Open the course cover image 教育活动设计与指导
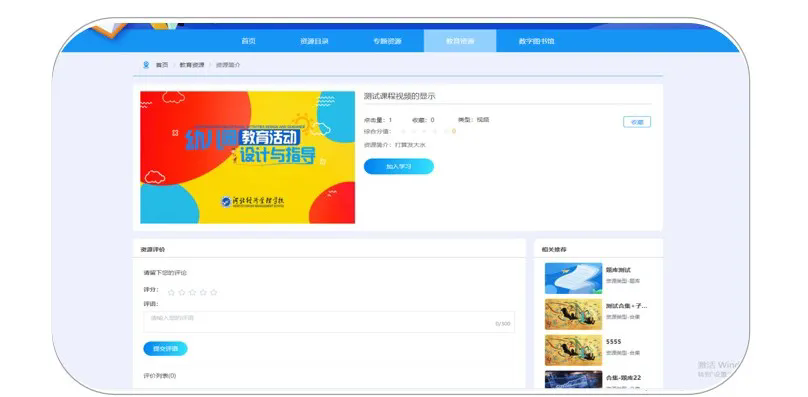Image resolution: width=808 pixels, height=397 pixels. (x=247, y=157)
